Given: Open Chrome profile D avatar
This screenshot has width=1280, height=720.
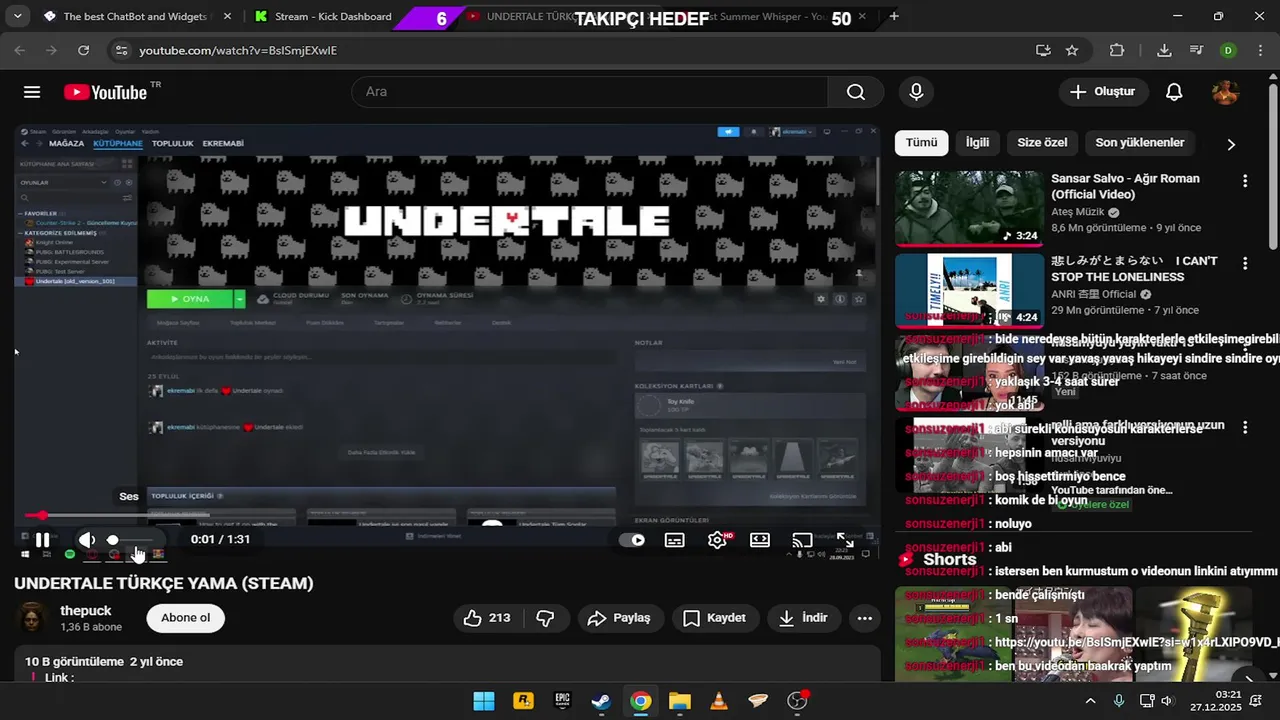Looking at the screenshot, I should coord(1228,50).
